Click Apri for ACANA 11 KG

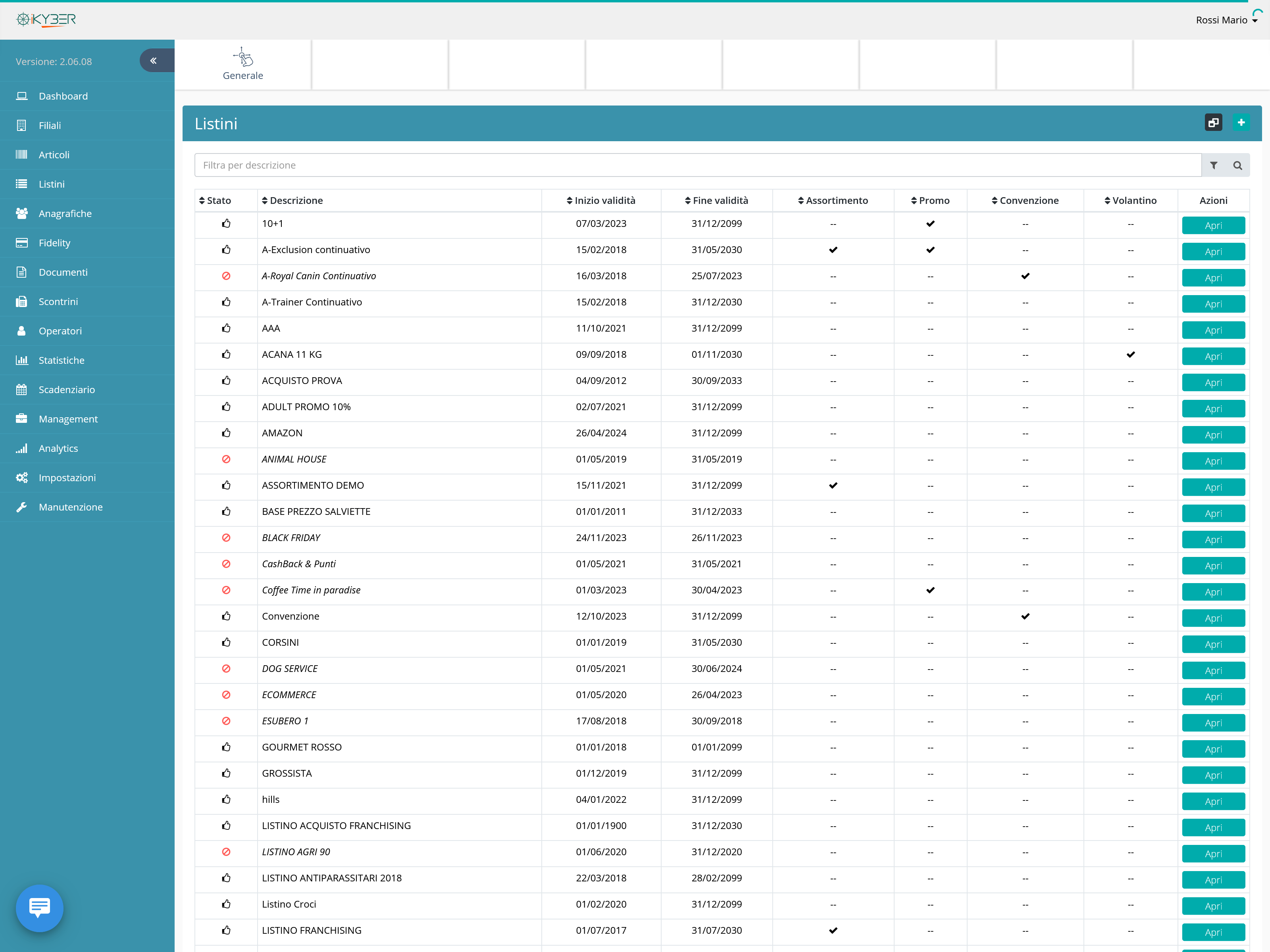click(1213, 356)
